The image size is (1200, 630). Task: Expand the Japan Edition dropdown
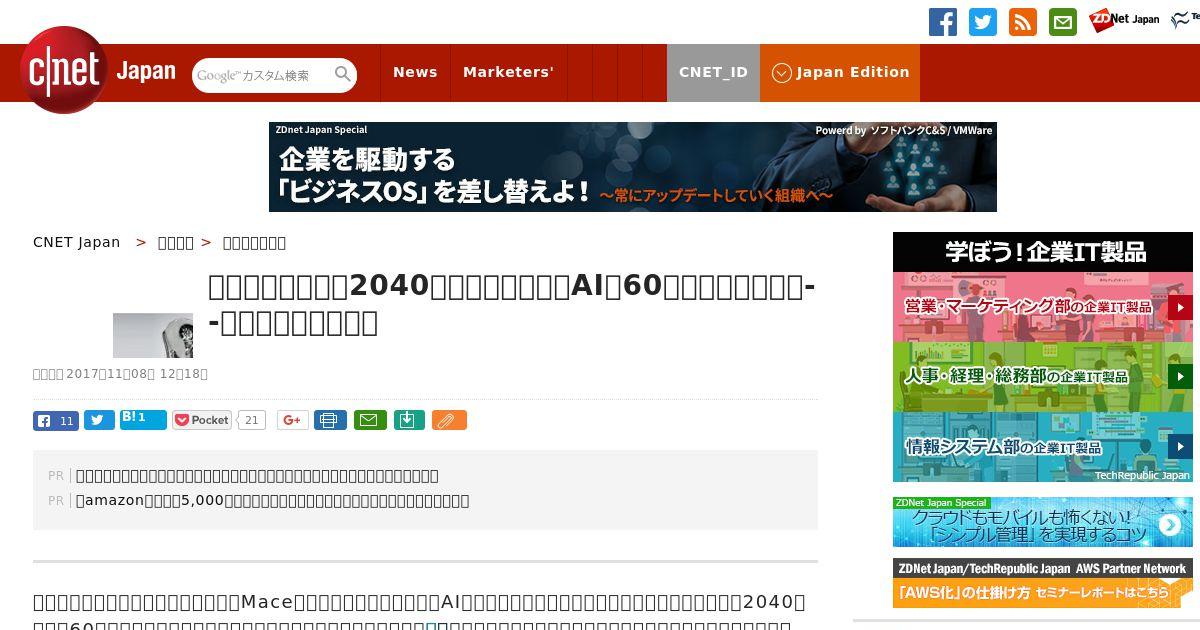pos(840,72)
